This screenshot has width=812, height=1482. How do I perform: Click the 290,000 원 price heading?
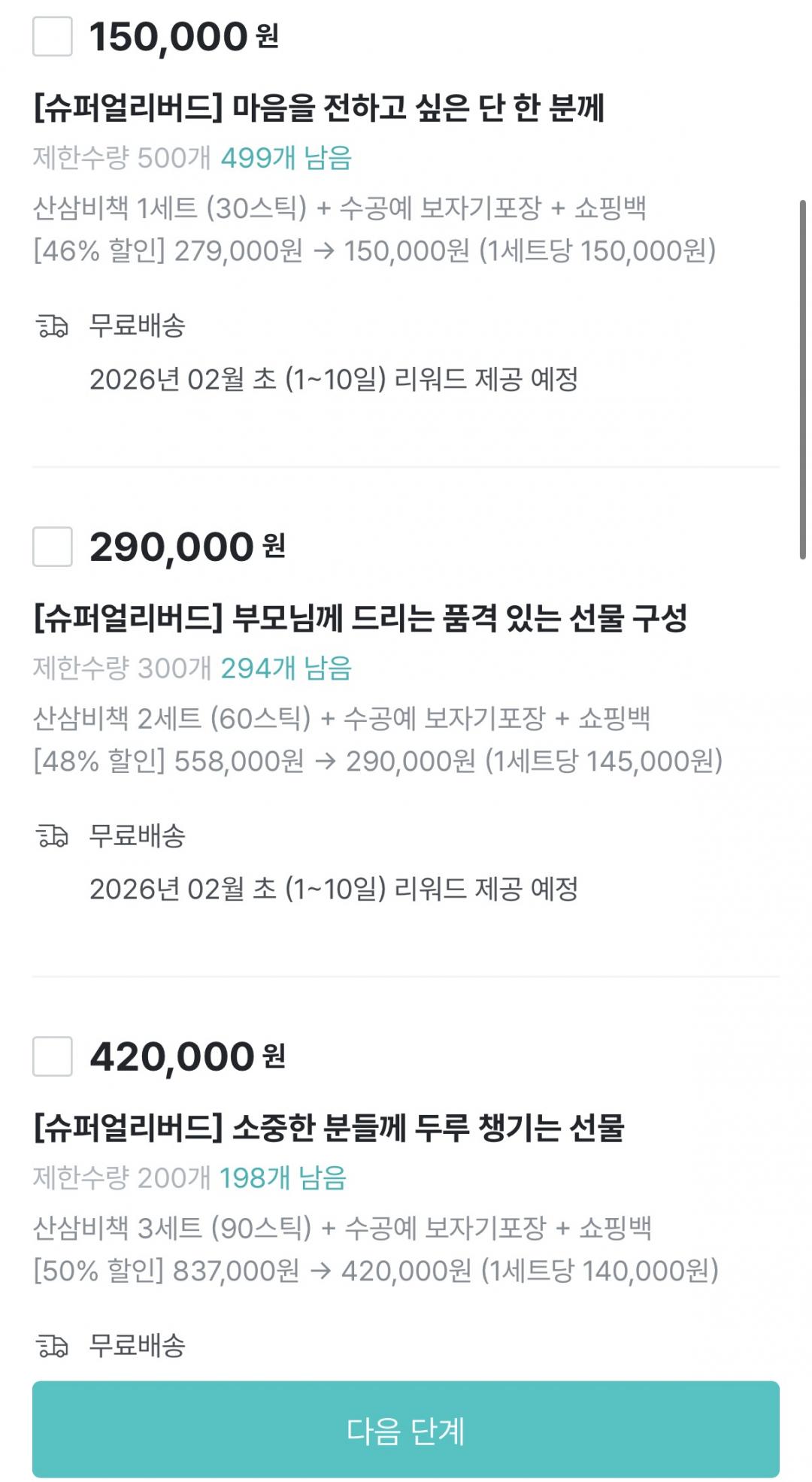pos(187,547)
